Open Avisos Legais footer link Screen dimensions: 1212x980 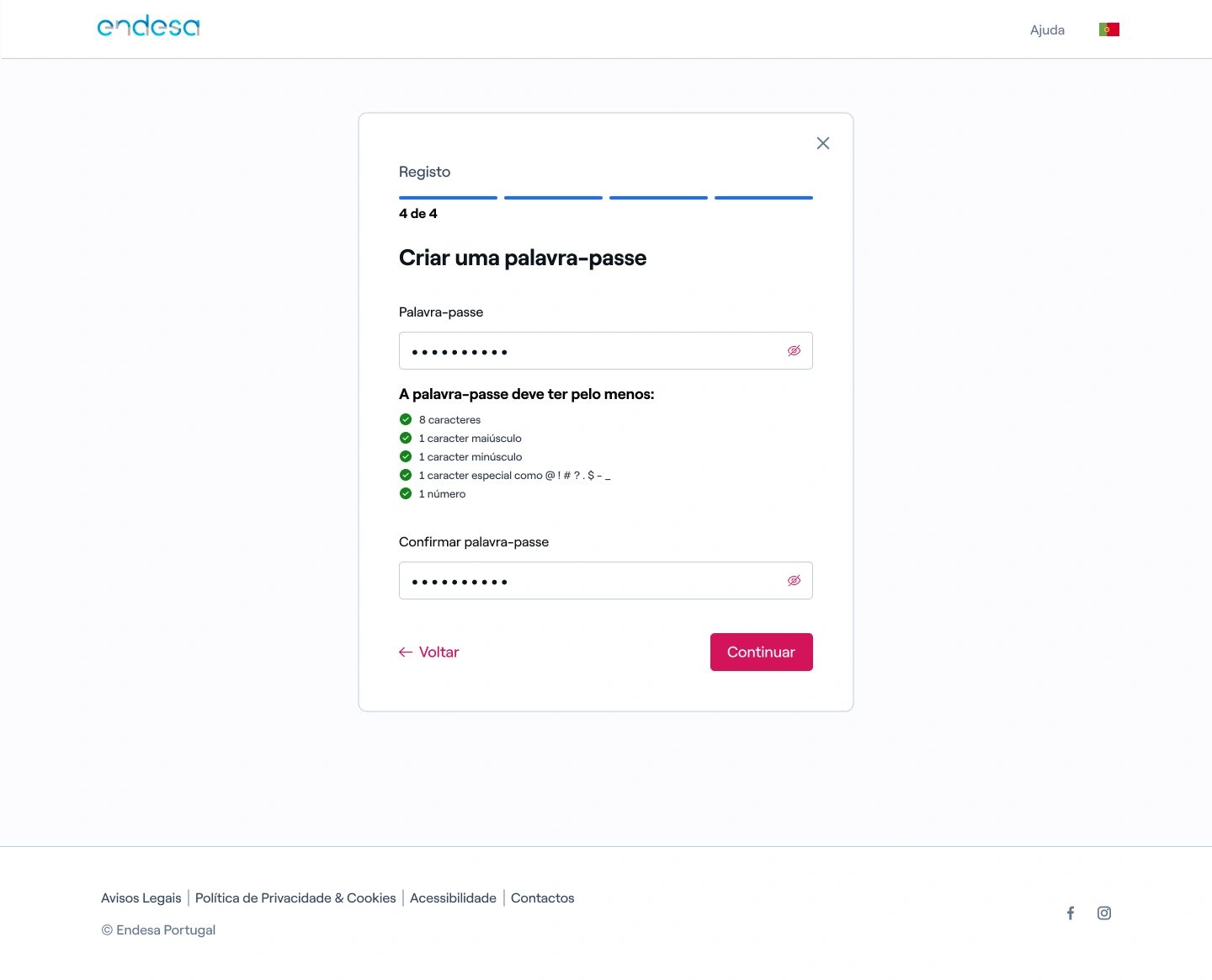click(x=141, y=898)
